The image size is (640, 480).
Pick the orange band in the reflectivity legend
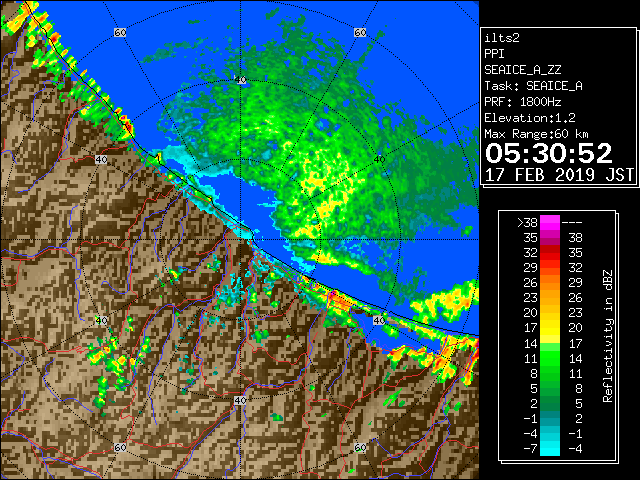(x=550, y=283)
